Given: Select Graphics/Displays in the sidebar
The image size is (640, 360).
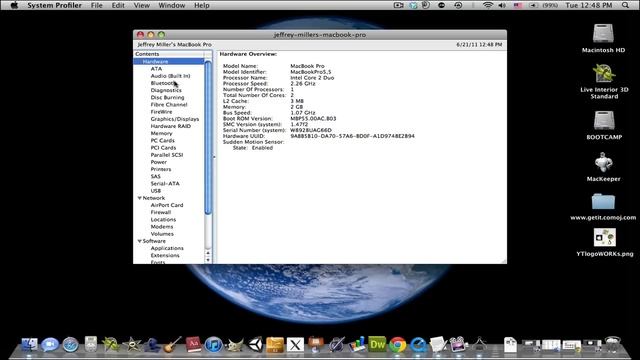Looking at the screenshot, I should coord(175,119).
